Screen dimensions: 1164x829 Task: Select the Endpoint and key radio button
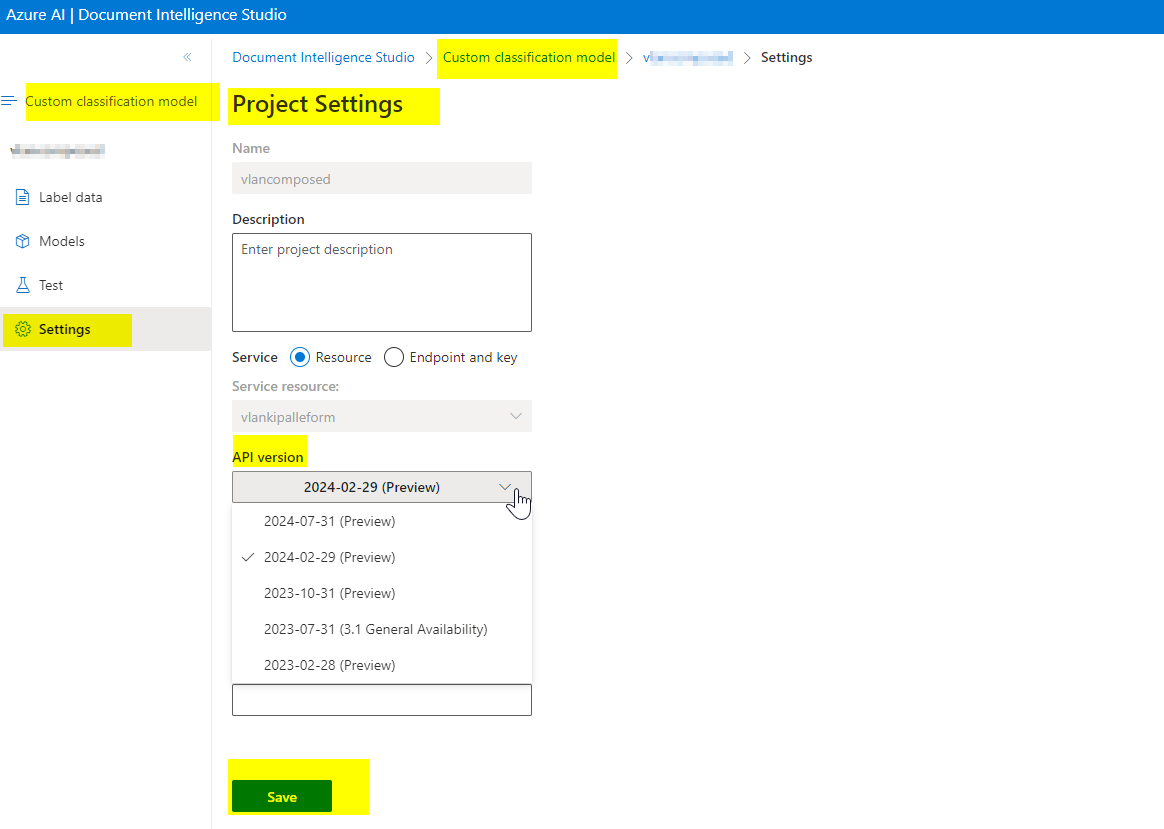tap(393, 358)
